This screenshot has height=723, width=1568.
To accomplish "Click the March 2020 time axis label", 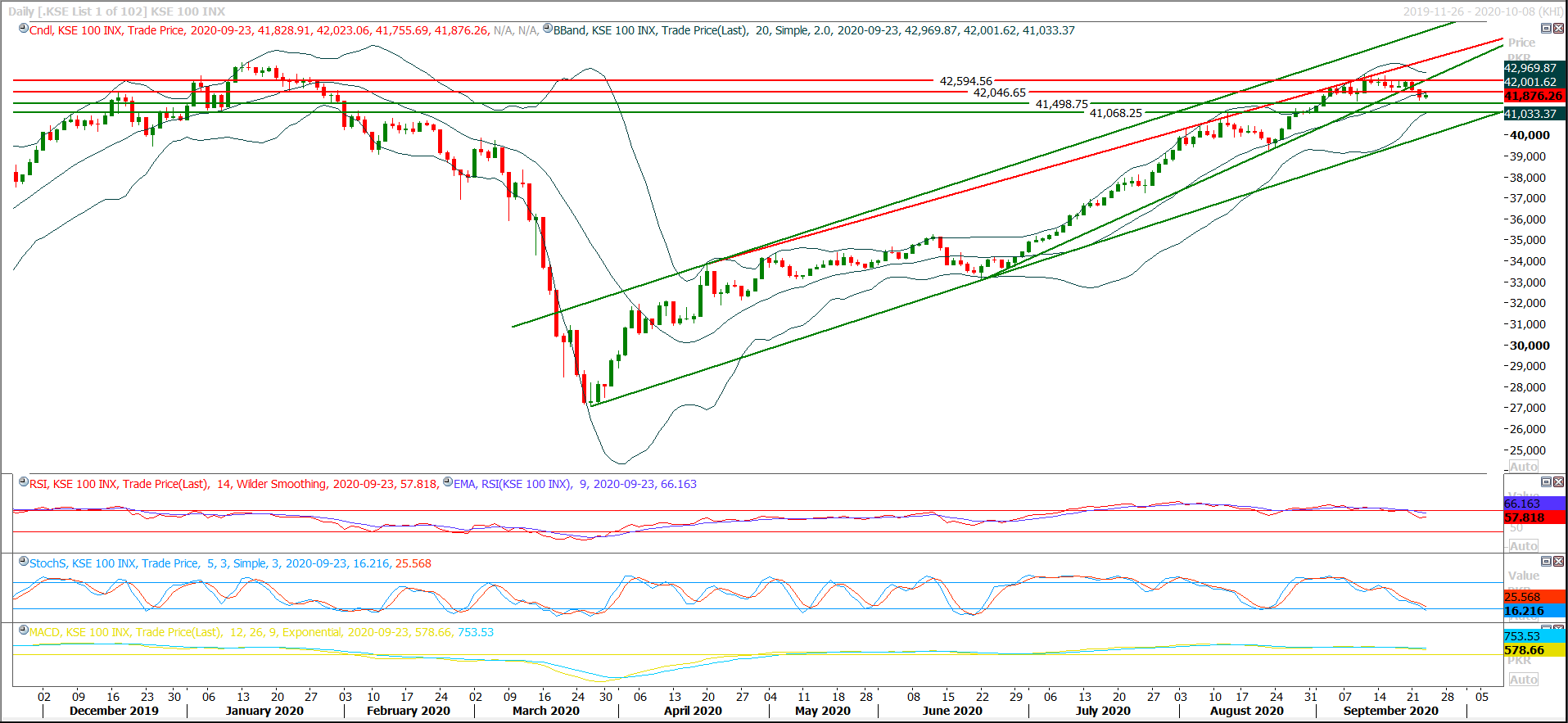I will [x=546, y=711].
